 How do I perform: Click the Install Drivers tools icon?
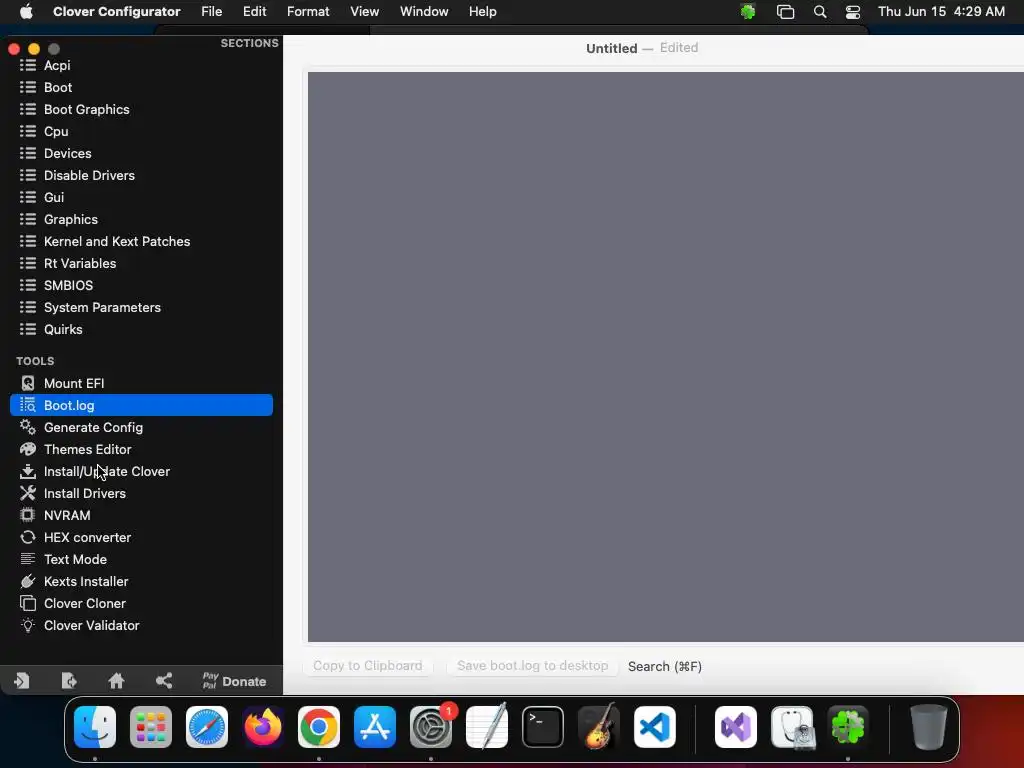pos(27,493)
